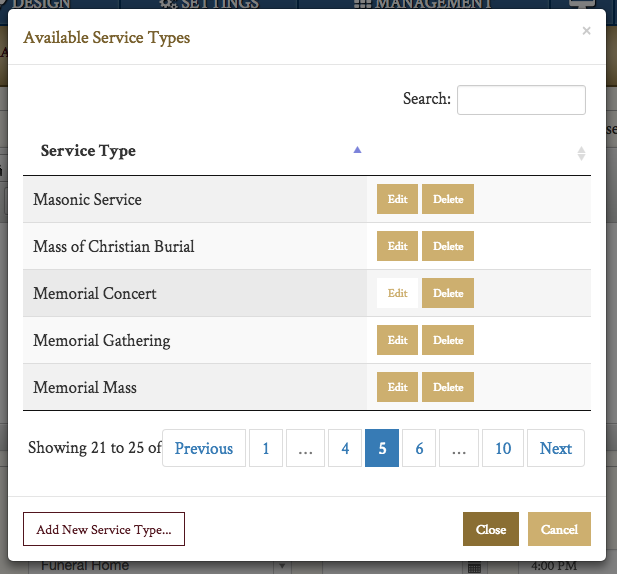The width and height of the screenshot is (617, 574).
Task: Delete Mass of Christian Burial
Action: 447,246
